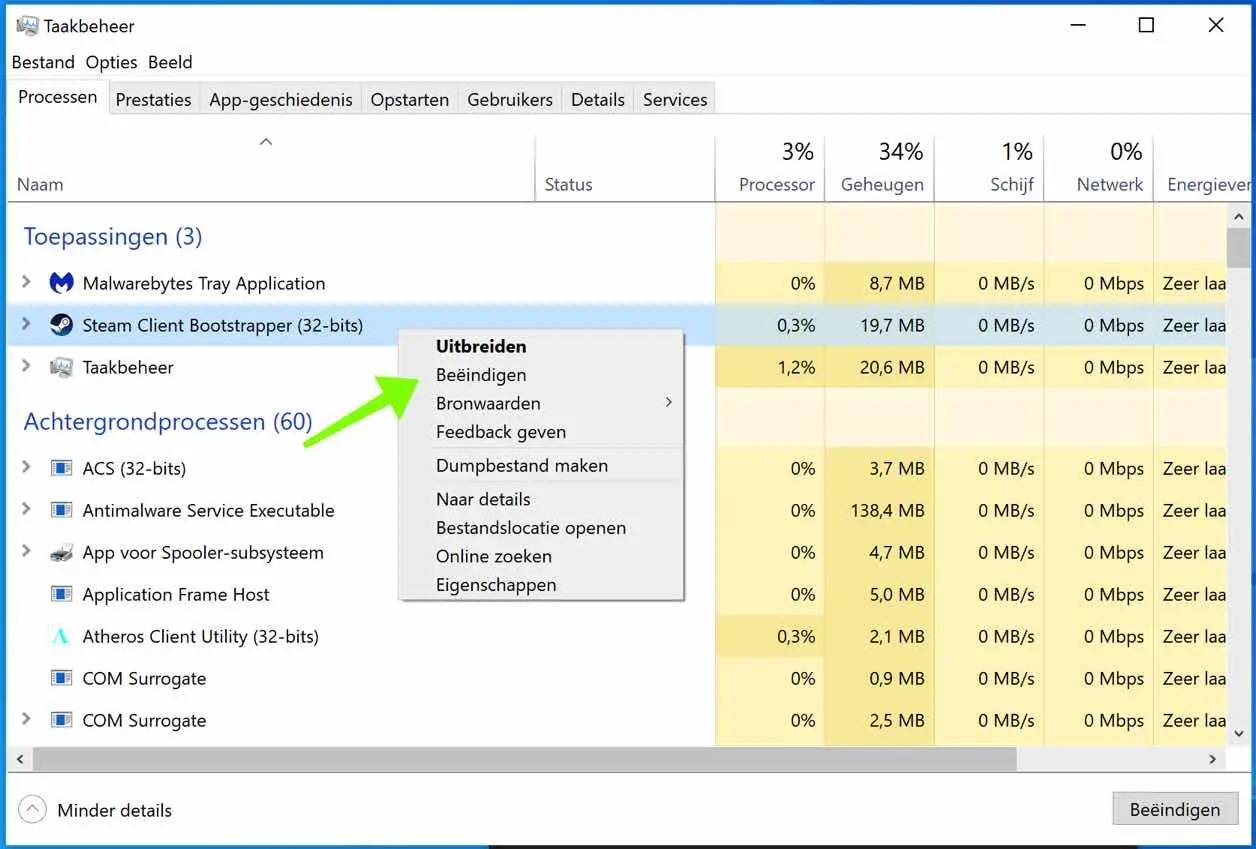The height and width of the screenshot is (849, 1256).
Task: Click the 8,7 MB memory value
Action: 897,283
